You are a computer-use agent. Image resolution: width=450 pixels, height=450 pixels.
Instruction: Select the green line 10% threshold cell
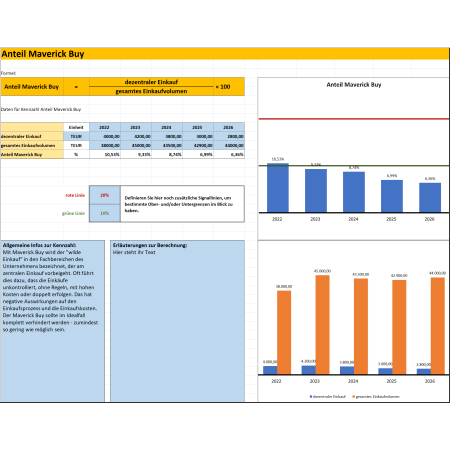105,213
